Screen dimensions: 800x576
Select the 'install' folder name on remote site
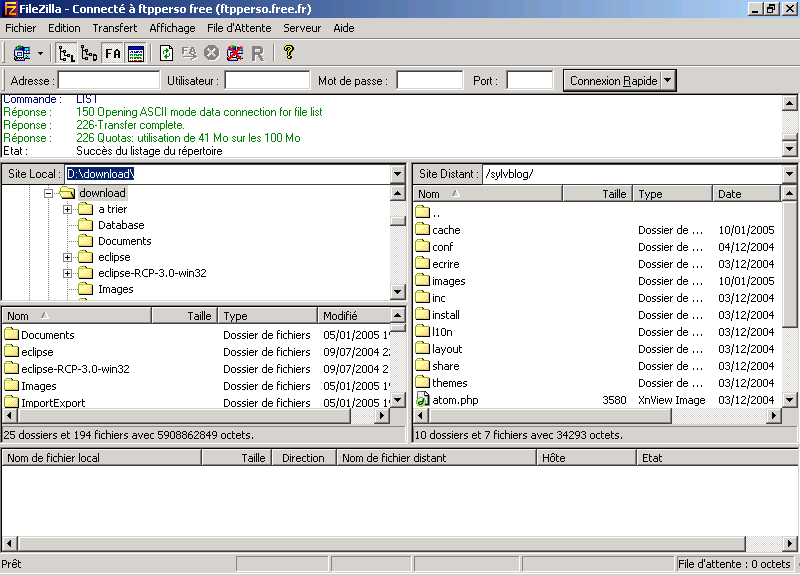pos(446,315)
